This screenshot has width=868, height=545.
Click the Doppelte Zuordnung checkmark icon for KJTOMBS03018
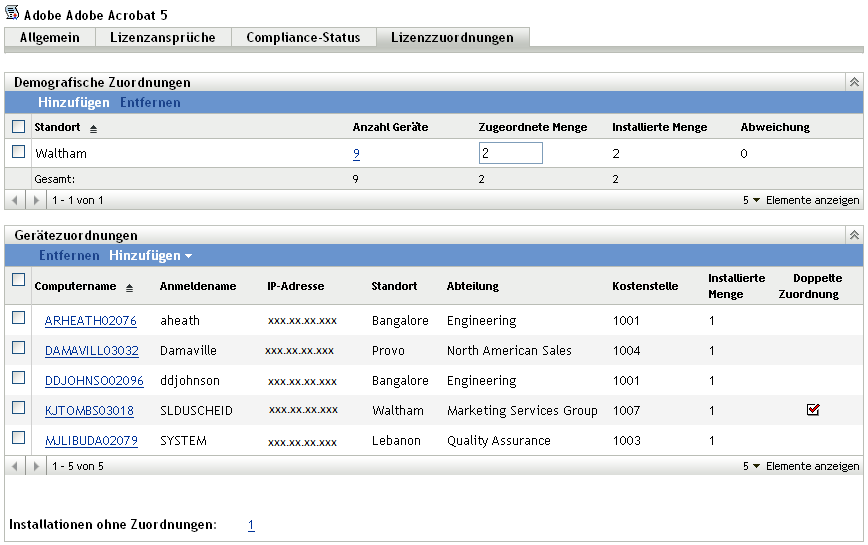point(812,409)
